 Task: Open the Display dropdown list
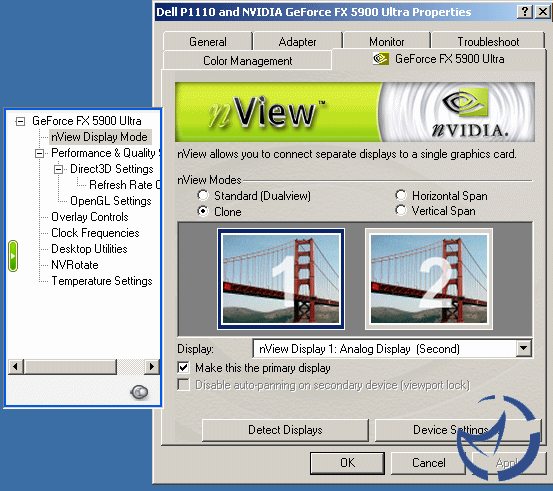coord(524,348)
